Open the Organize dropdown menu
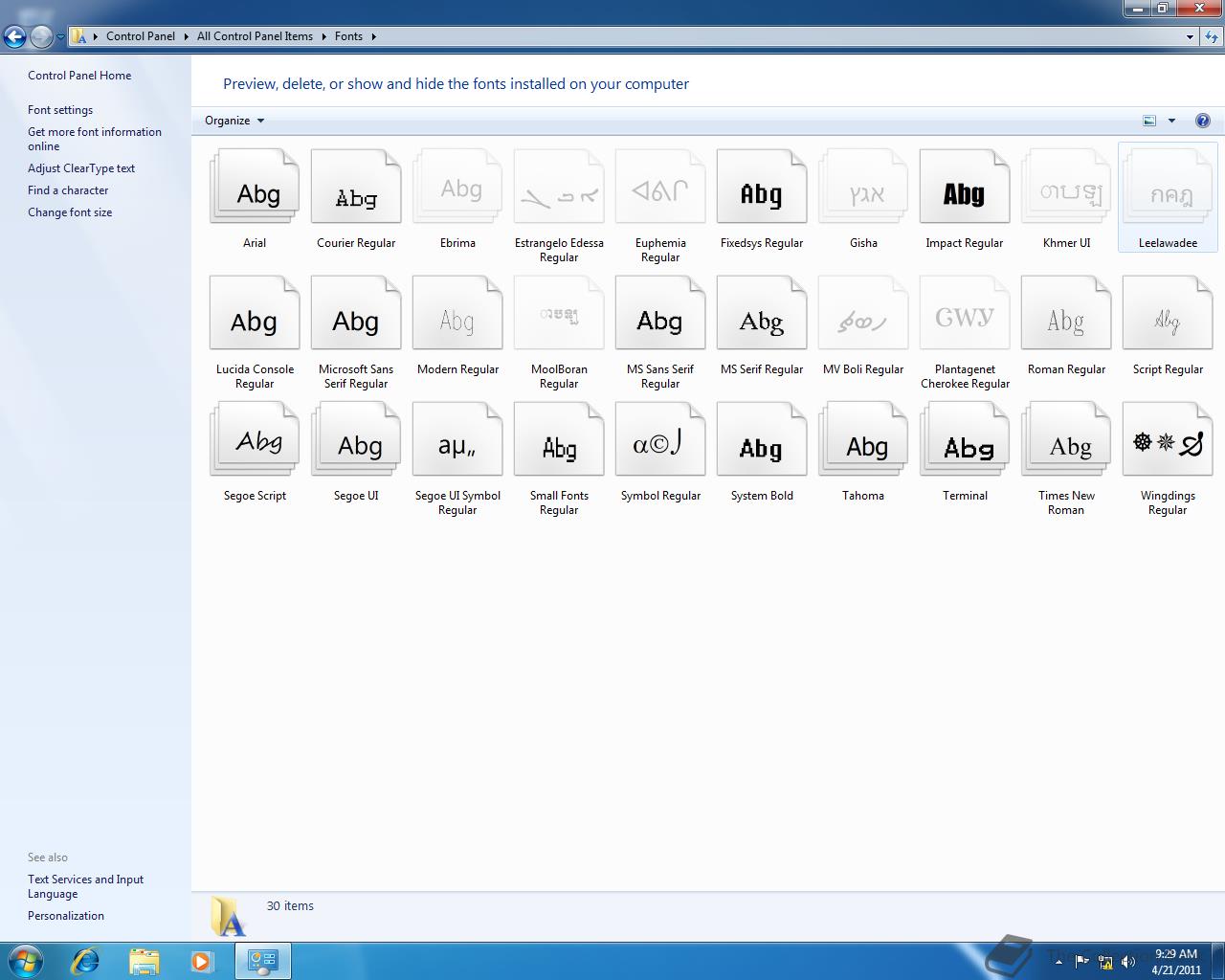The width and height of the screenshot is (1225, 980). pos(234,121)
